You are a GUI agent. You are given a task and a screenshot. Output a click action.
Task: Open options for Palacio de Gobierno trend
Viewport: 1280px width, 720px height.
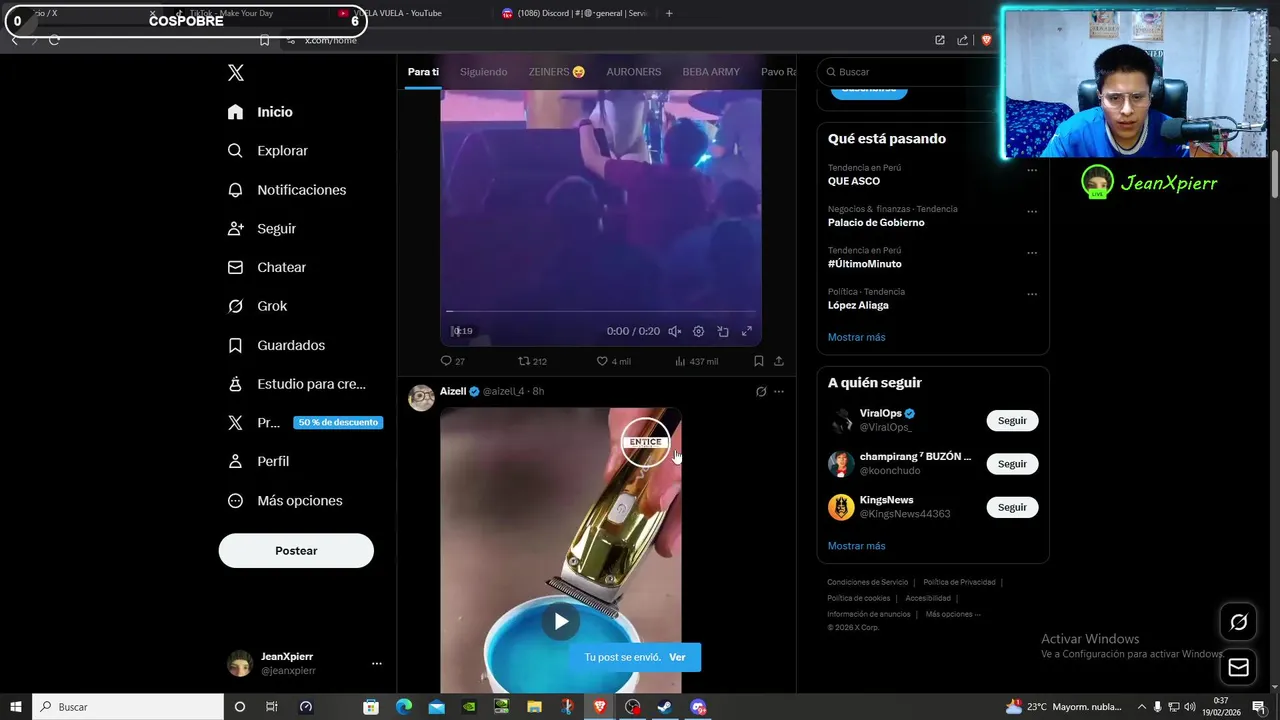click(1032, 212)
